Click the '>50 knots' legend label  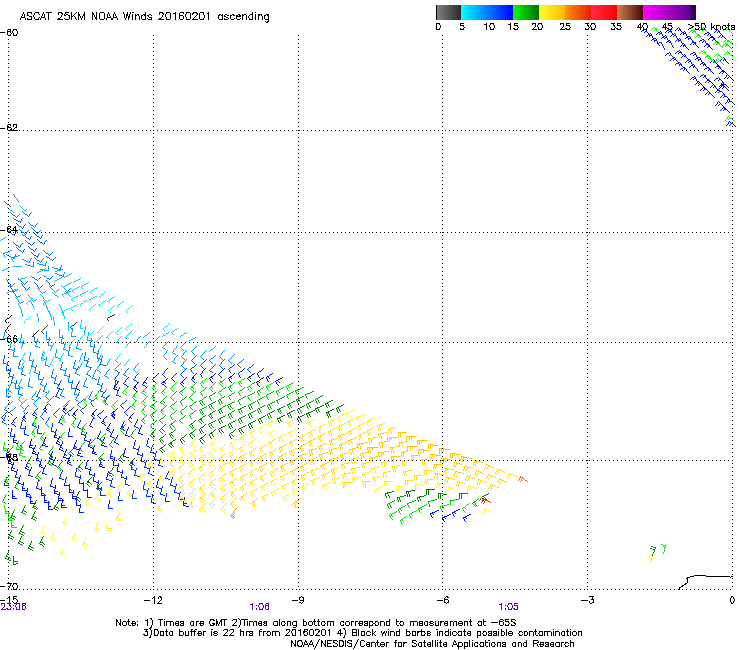coord(712,27)
